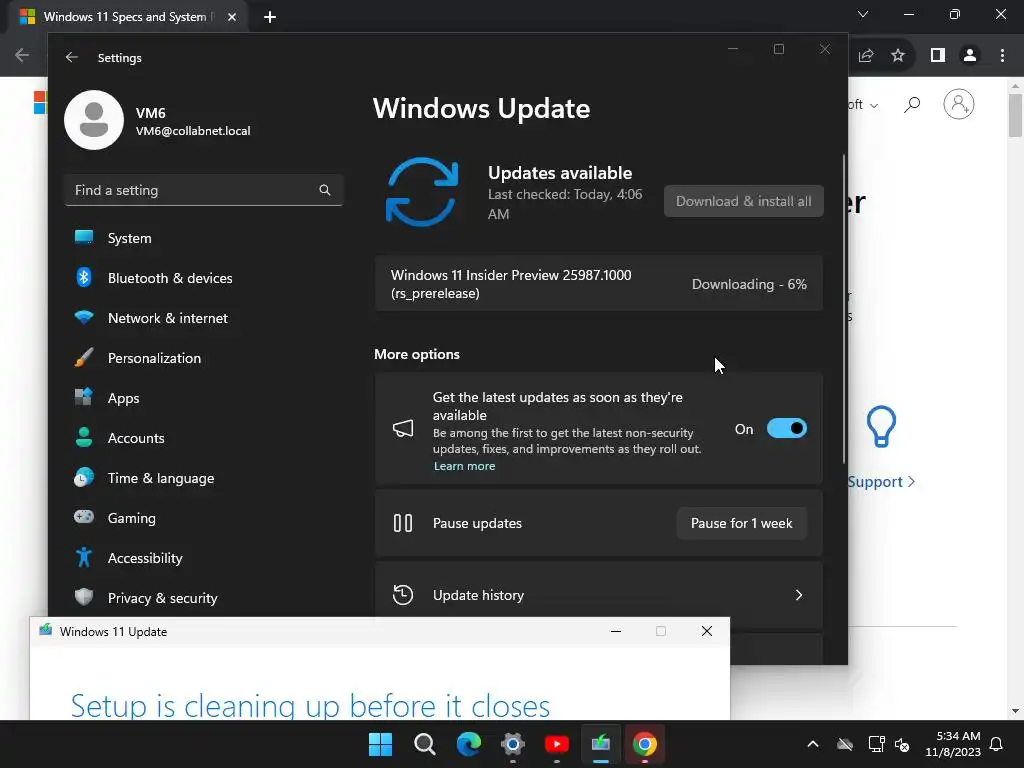Viewport: 1024px width, 768px height.
Task: Click the Time & language globe icon
Action: click(x=84, y=477)
